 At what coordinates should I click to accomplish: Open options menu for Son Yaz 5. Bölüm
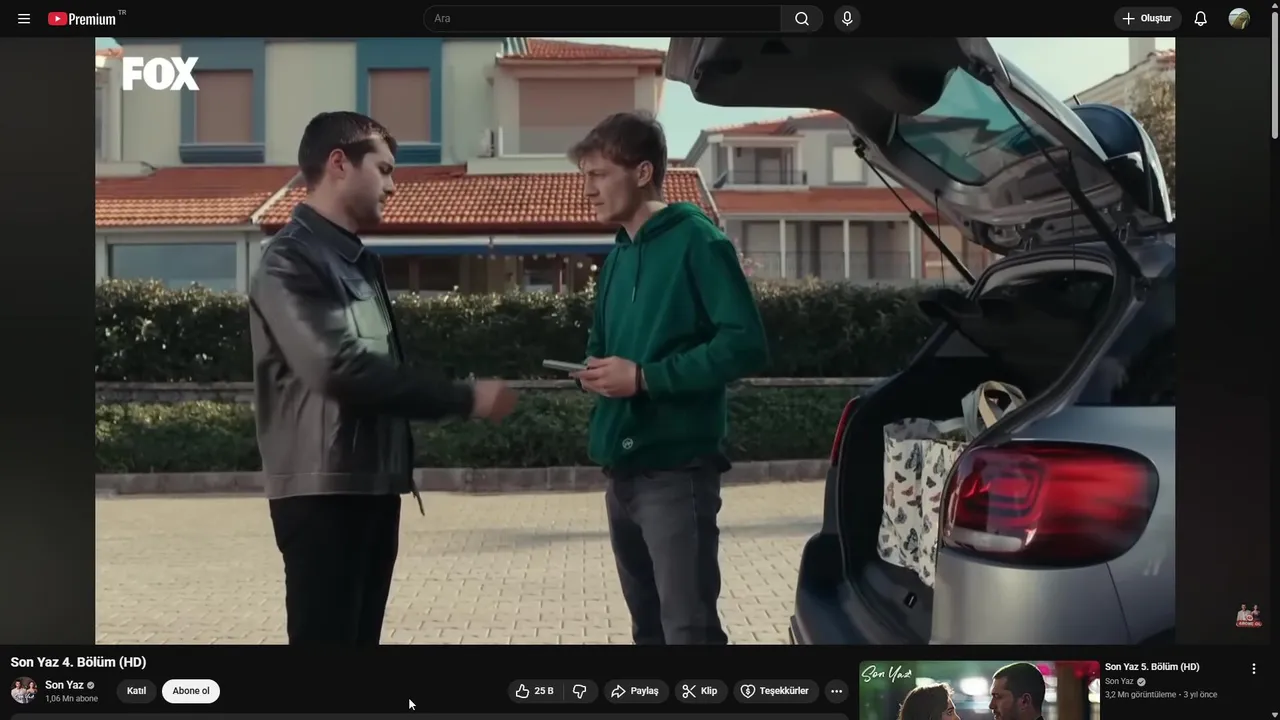click(x=1254, y=669)
